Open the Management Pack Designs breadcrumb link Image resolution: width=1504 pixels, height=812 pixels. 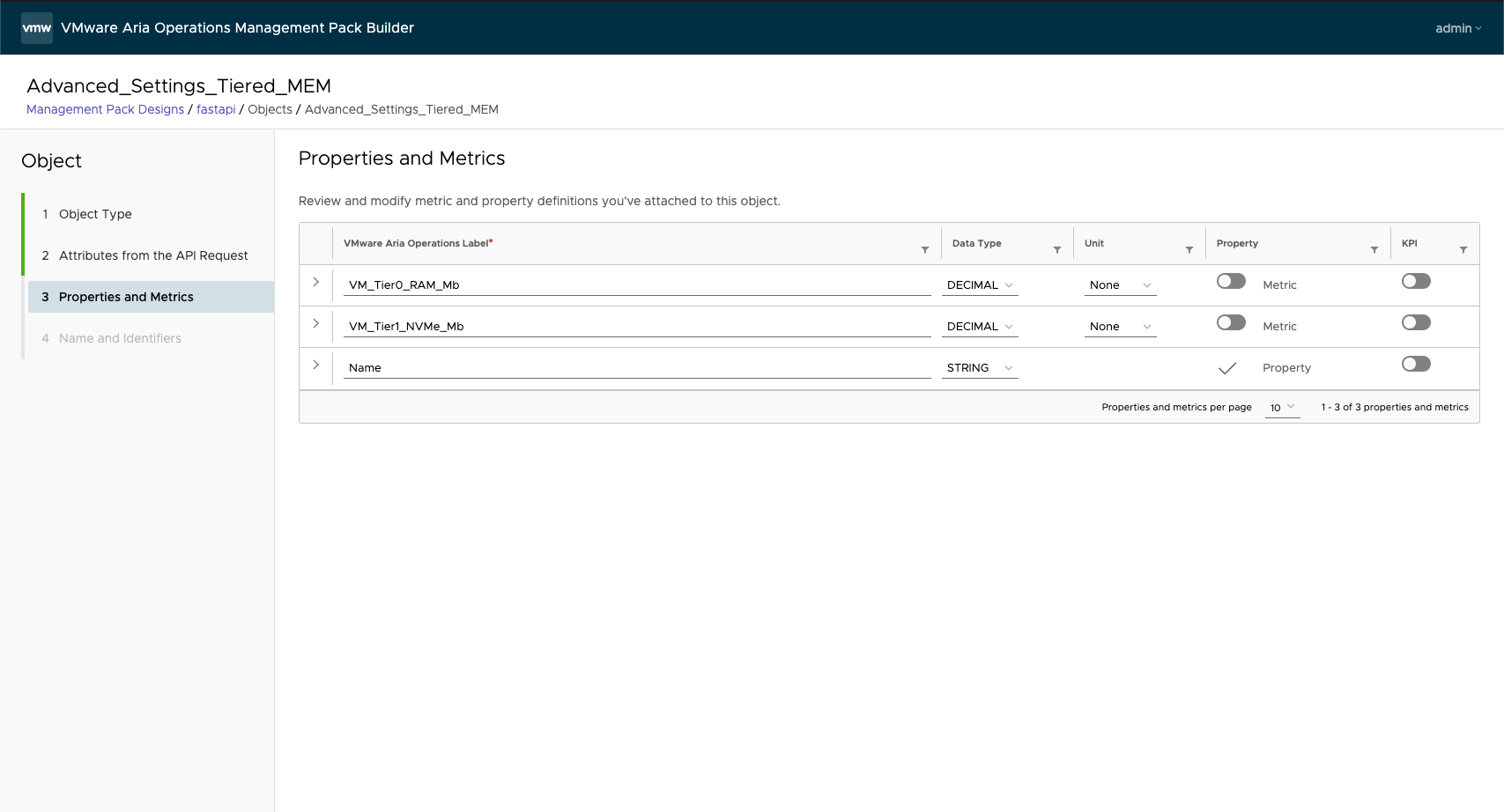[x=105, y=109]
